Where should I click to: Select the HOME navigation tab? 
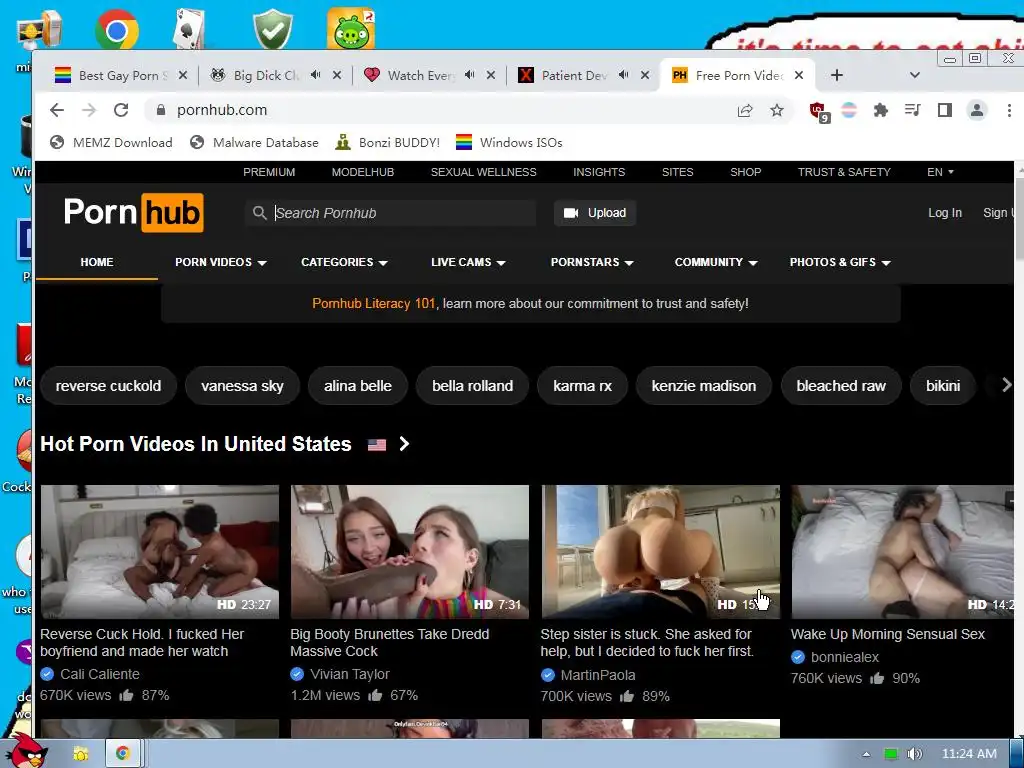click(x=97, y=262)
